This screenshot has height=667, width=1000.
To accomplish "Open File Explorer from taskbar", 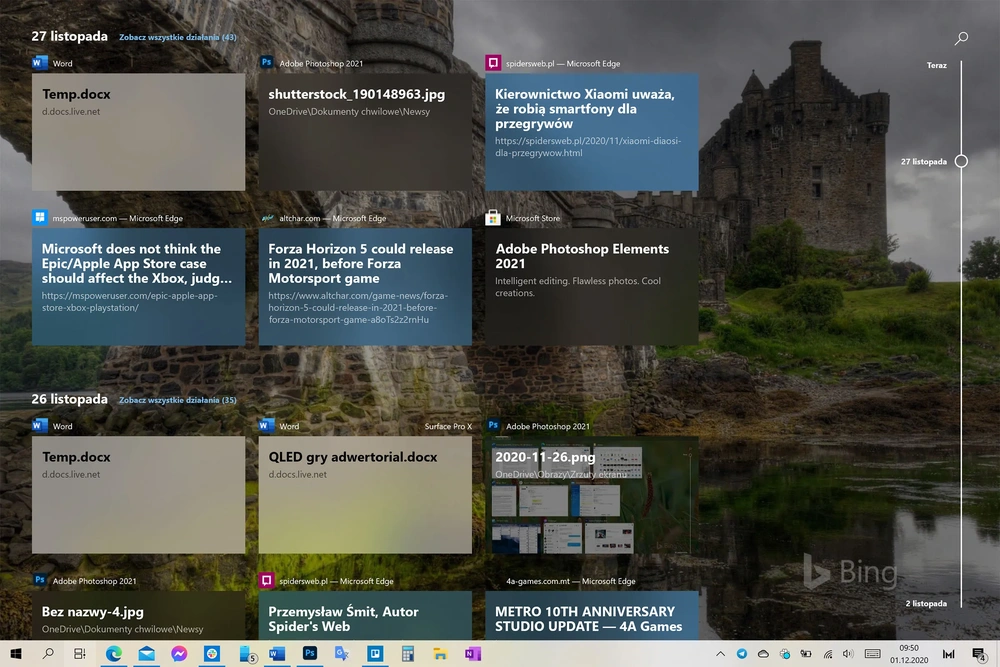I will (x=440, y=654).
